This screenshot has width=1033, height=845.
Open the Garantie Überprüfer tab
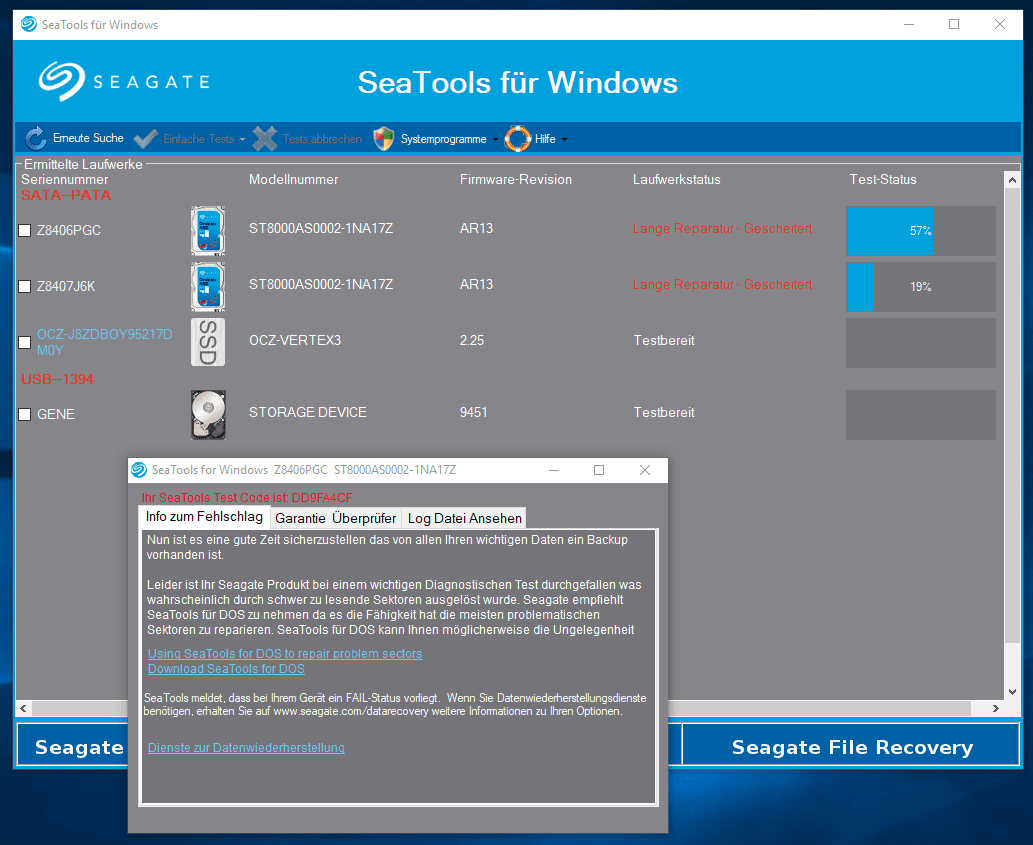(x=336, y=518)
